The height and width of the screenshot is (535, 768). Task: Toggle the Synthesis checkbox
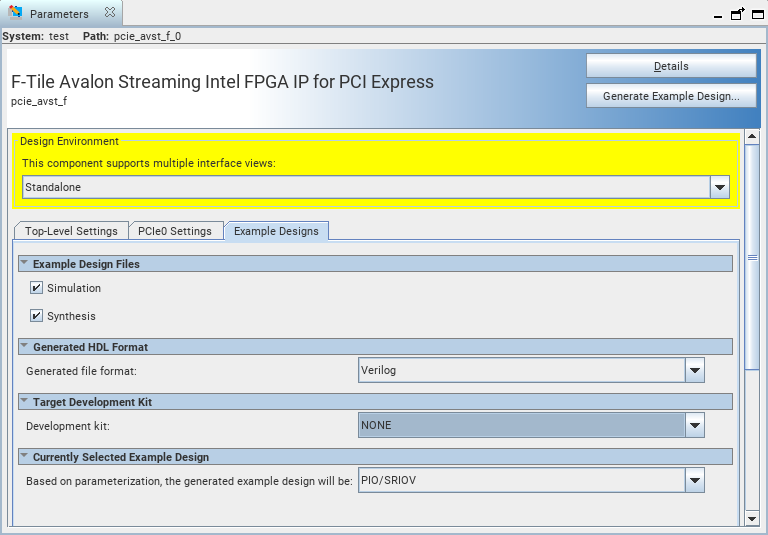coord(37,316)
